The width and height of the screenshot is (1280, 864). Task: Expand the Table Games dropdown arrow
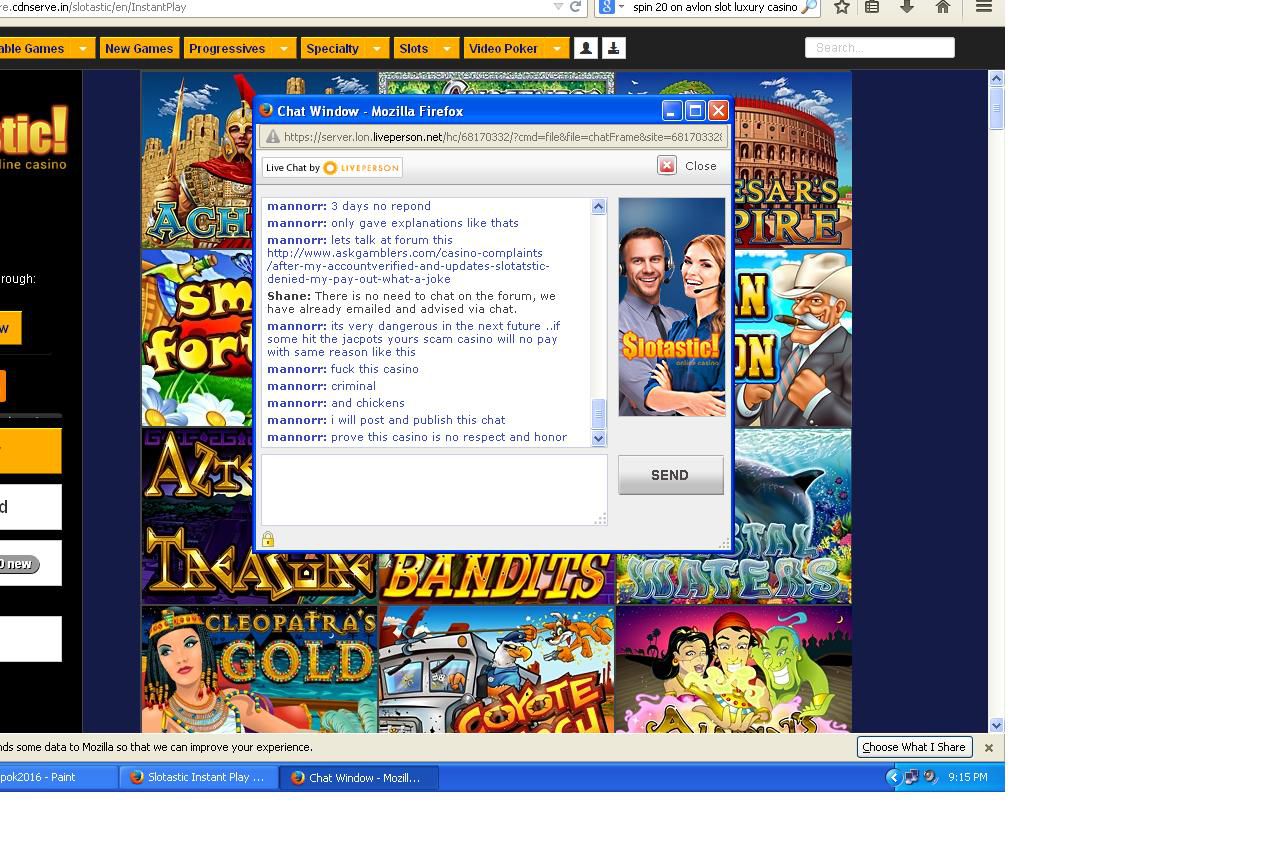pyautogui.click(x=82, y=48)
